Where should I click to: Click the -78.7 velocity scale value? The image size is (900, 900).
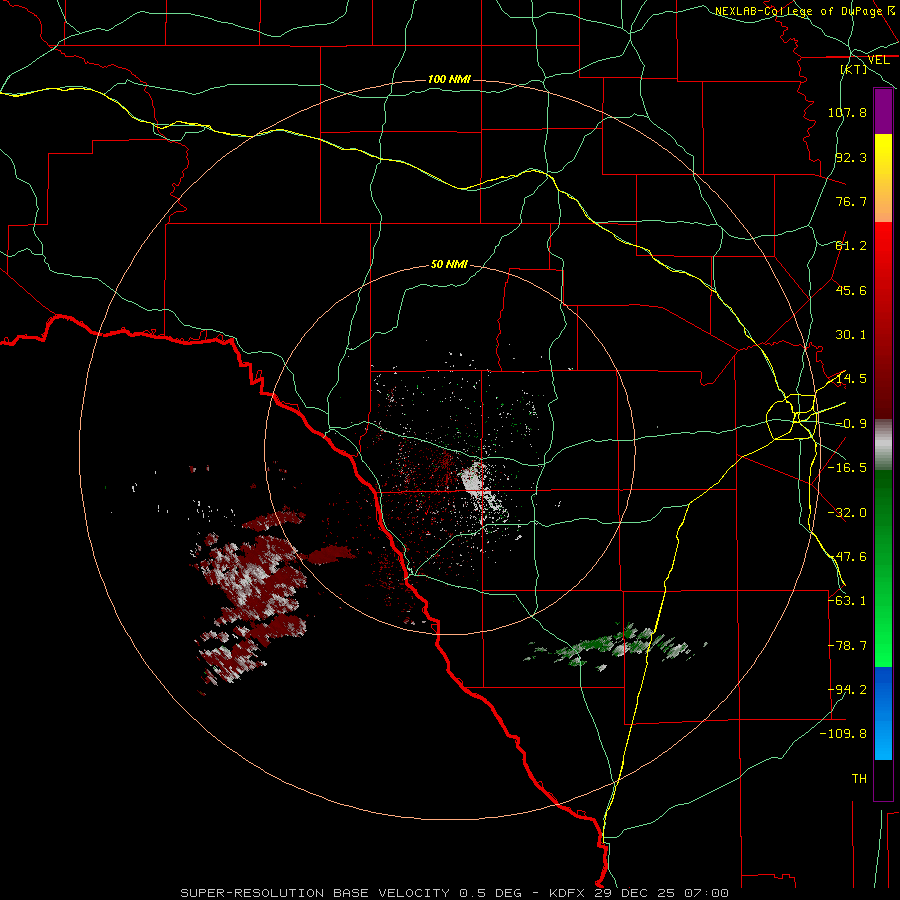point(847,646)
